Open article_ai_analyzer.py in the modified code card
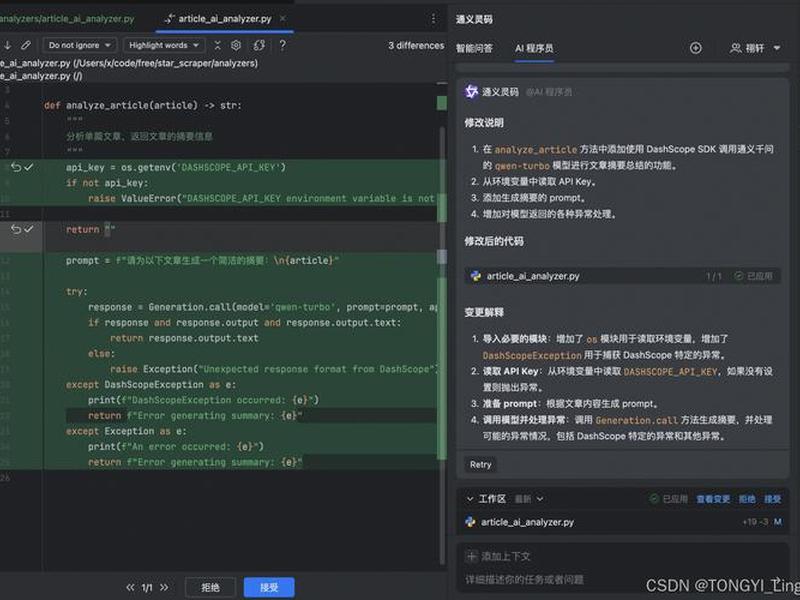Screen dimensions: 800x600 [533, 276]
